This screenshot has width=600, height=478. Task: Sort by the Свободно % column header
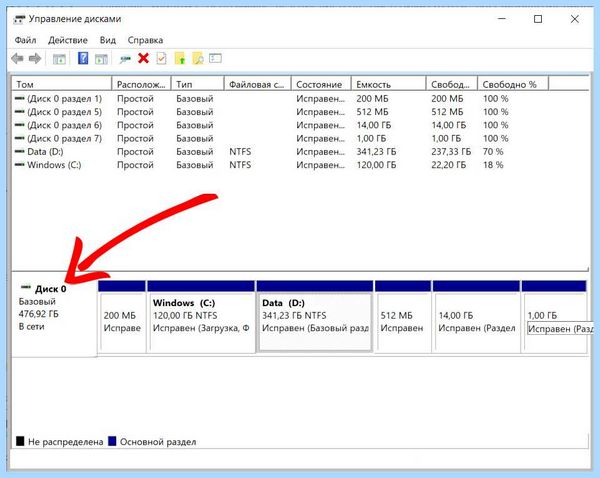click(x=513, y=84)
